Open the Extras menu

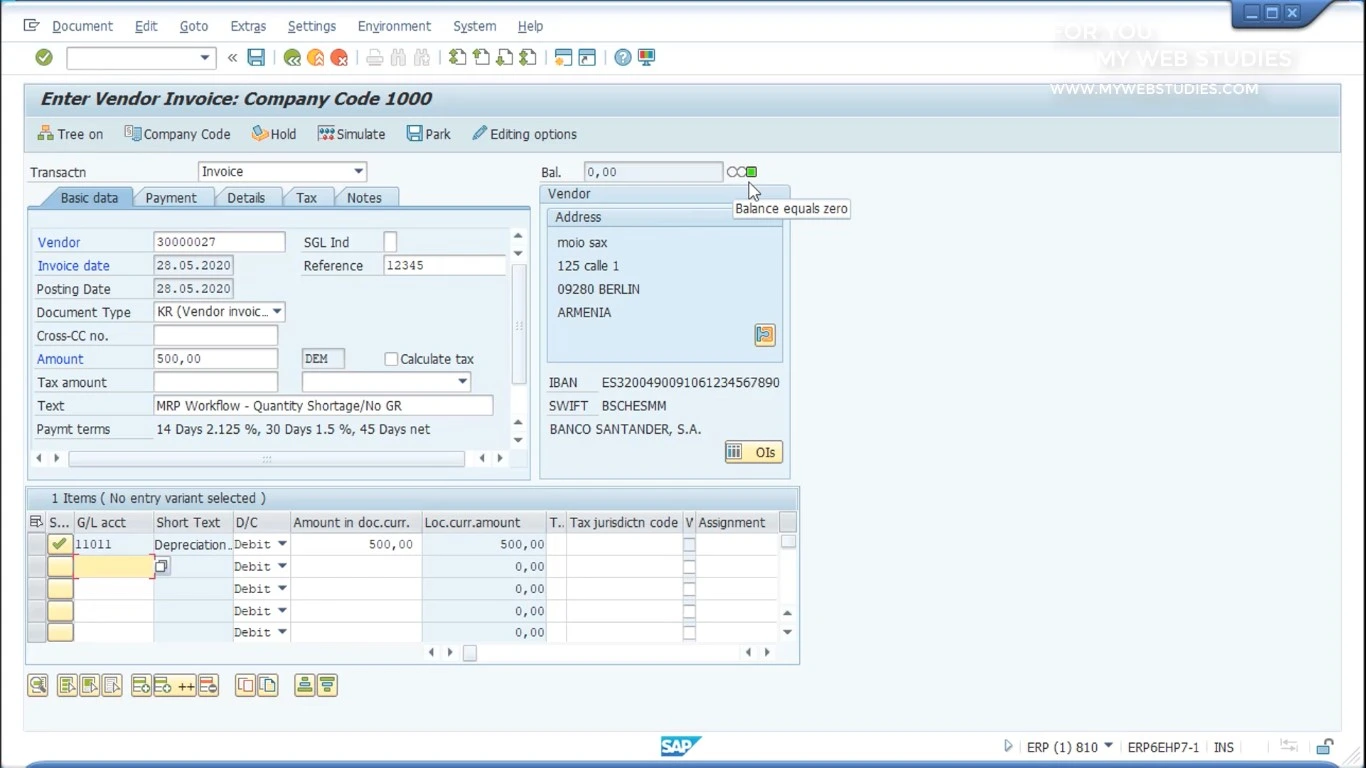click(x=248, y=26)
